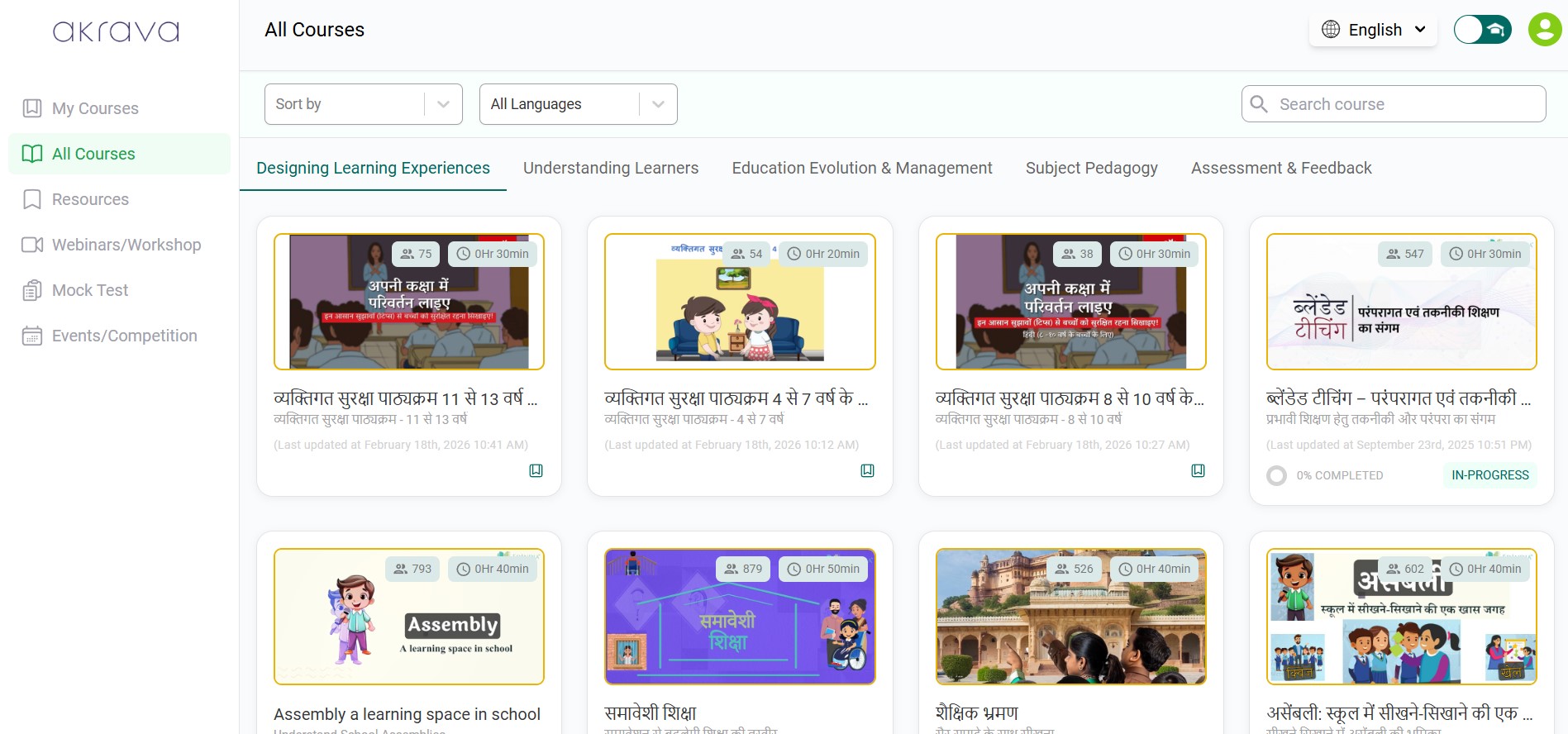Screen dimensions: 1568x734
Task: Click the bookmark icon on the 4 से 7 वर्ष course card
Action: coord(867,470)
